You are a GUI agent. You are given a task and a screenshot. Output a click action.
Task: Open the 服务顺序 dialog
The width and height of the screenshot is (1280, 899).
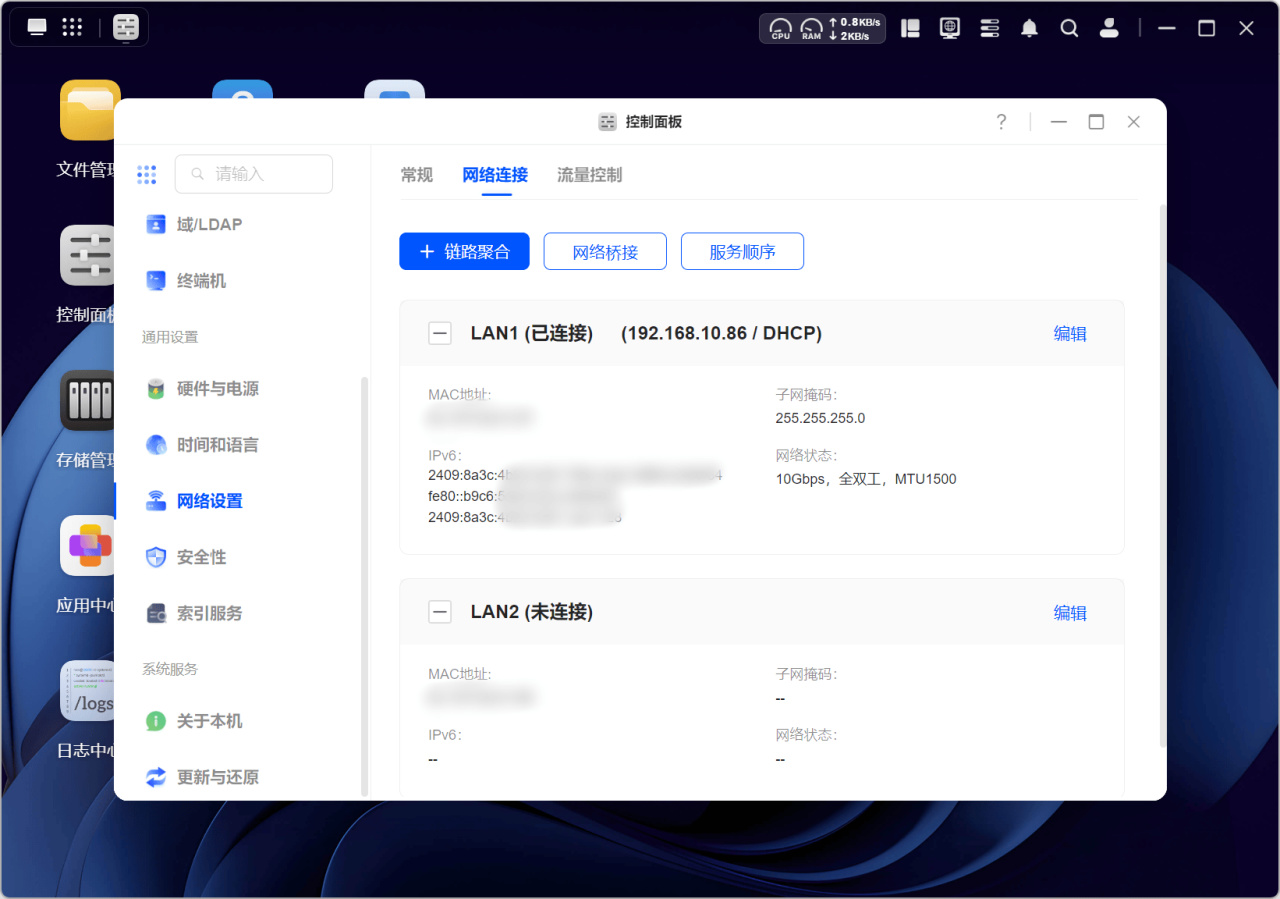pos(742,252)
